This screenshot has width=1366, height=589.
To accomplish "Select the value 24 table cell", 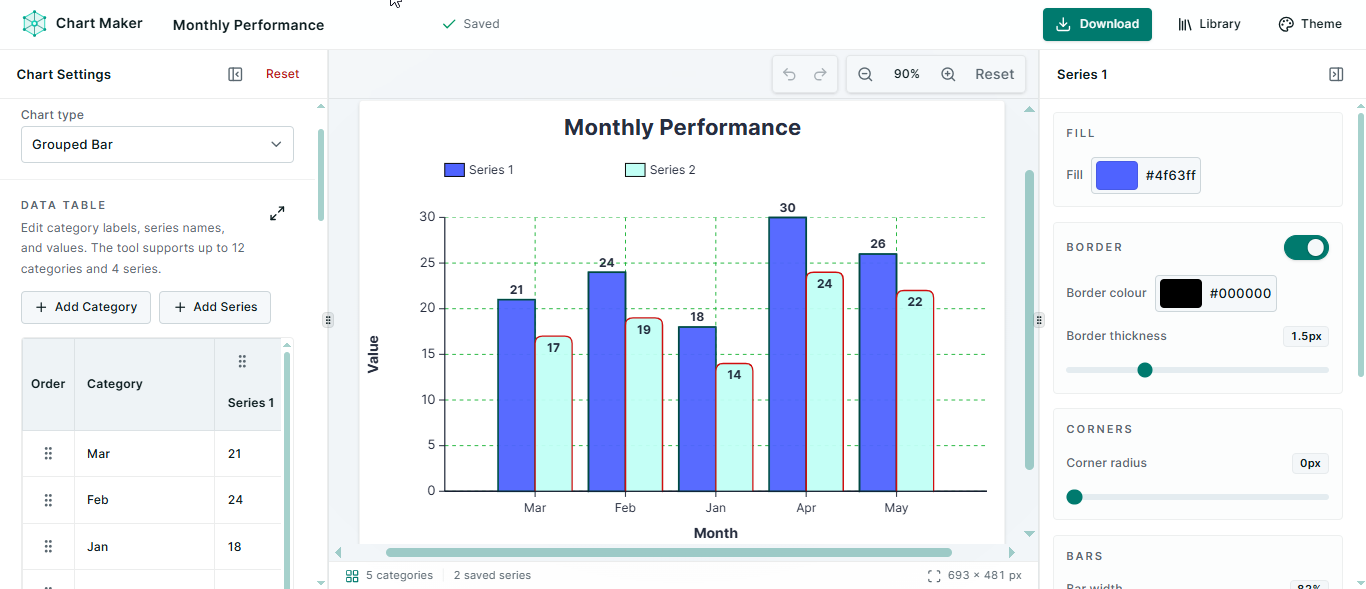I will click(x=248, y=500).
